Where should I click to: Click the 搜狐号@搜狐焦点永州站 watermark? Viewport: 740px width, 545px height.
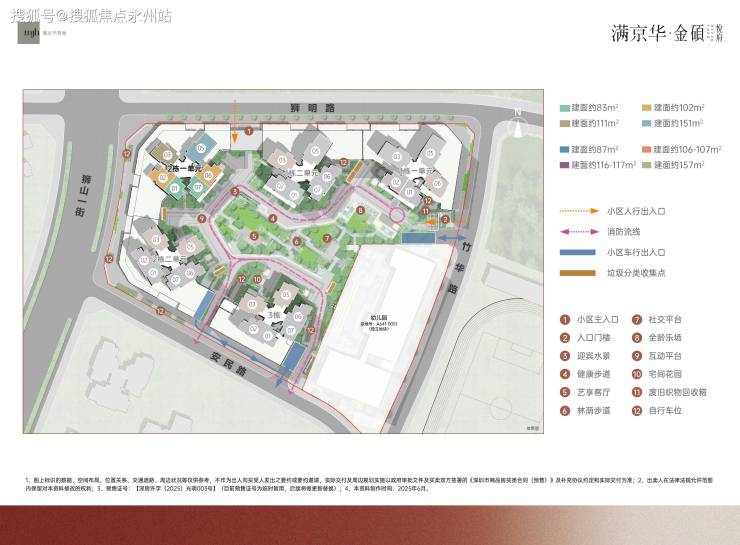[x=92, y=13]
